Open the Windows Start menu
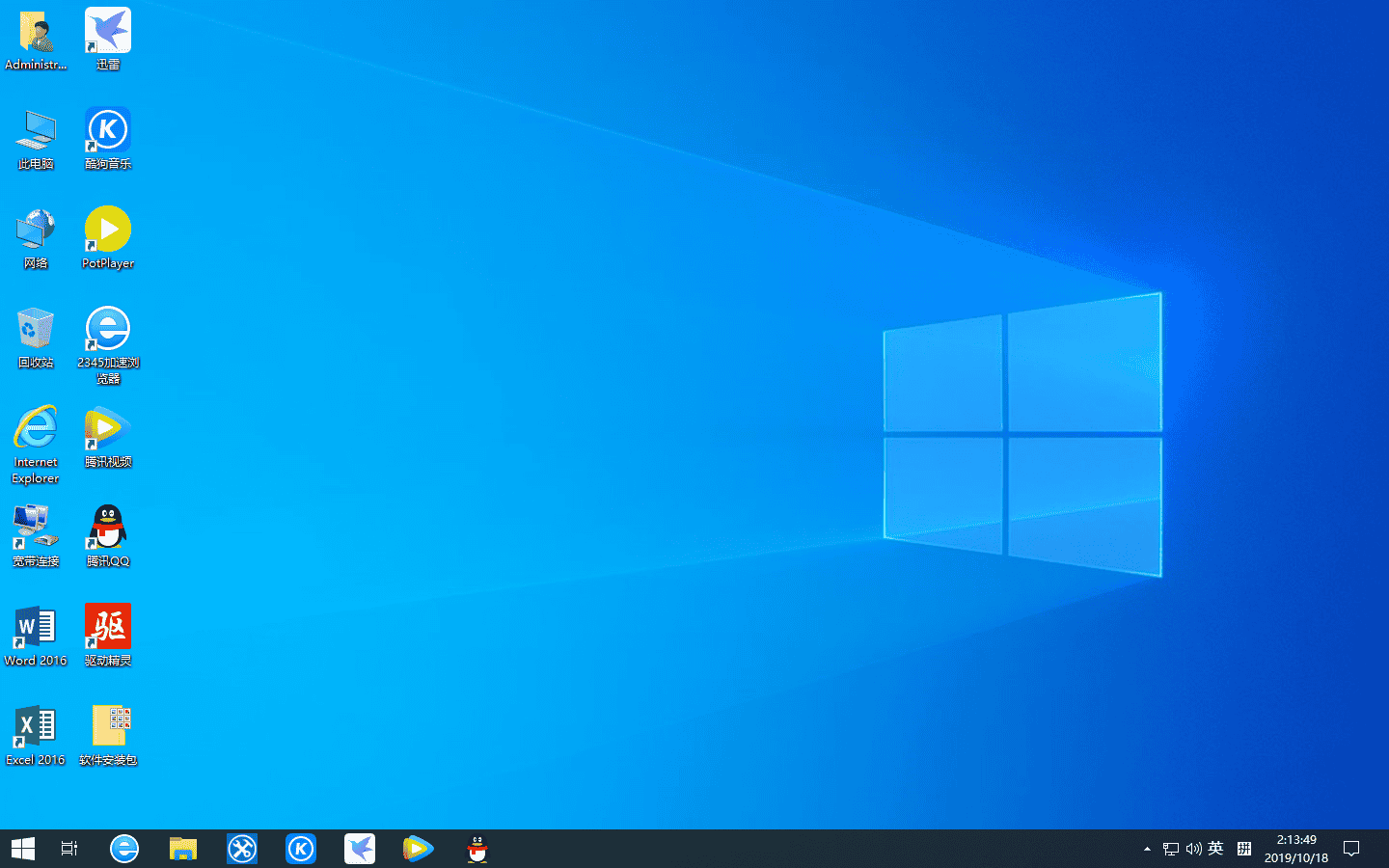Viewport: 1389px width, 868px height. (23, 849)
